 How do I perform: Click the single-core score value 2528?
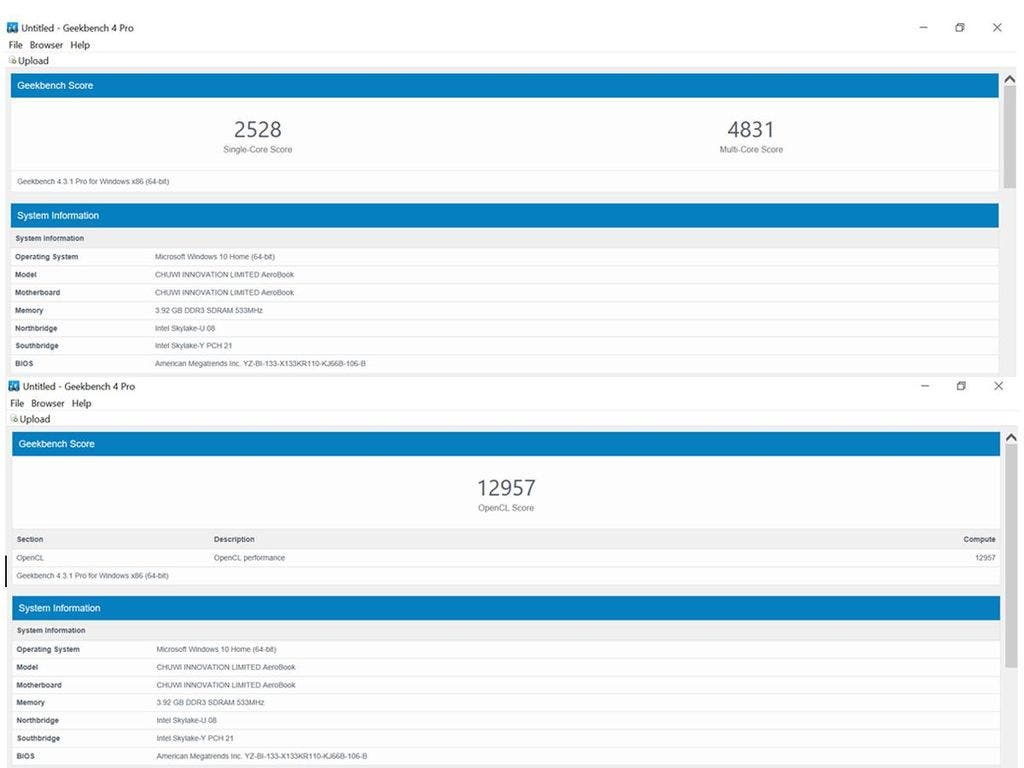pos(257,129)
